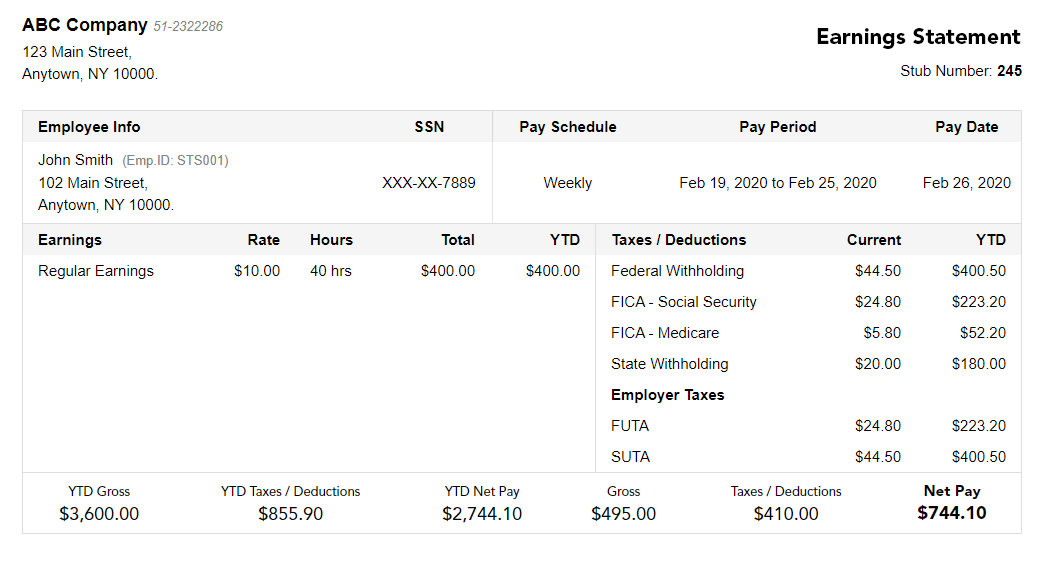Select the masked SSN XXX-XX-7889
The height and width of the screenshot is (573, 1044).
[x=429, y=183]
